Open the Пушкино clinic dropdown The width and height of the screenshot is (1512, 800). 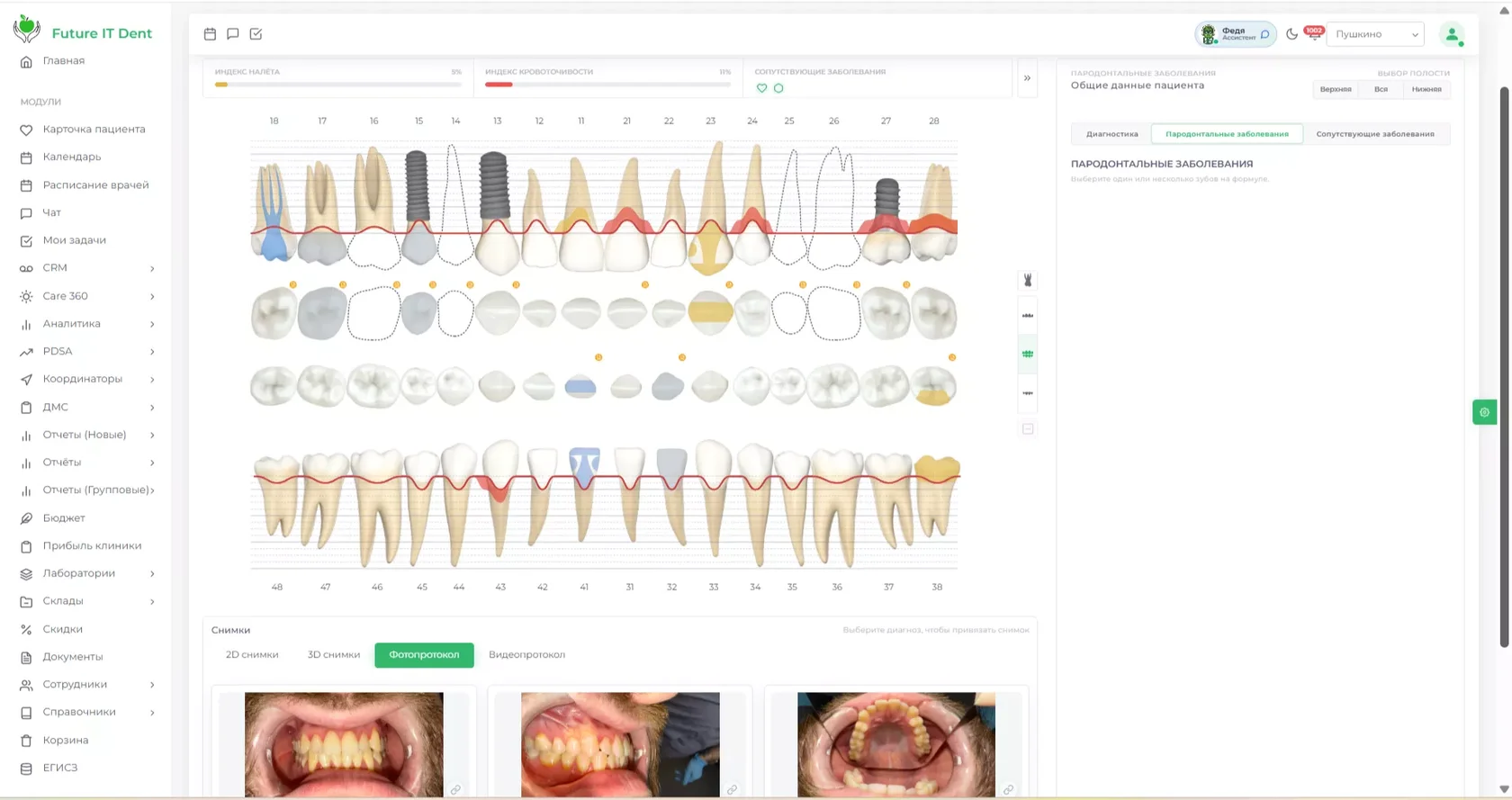(x=1375, y=34)
